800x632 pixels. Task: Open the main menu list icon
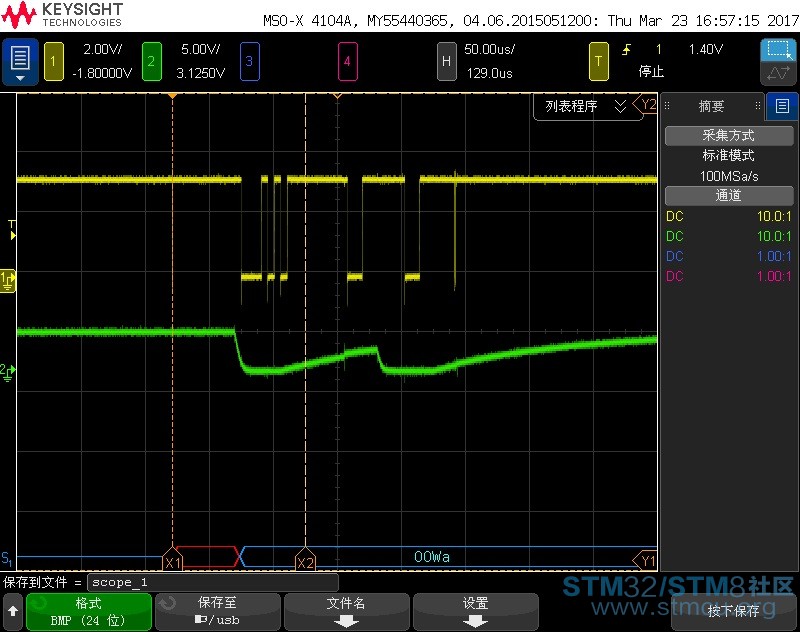coord(20,61)
